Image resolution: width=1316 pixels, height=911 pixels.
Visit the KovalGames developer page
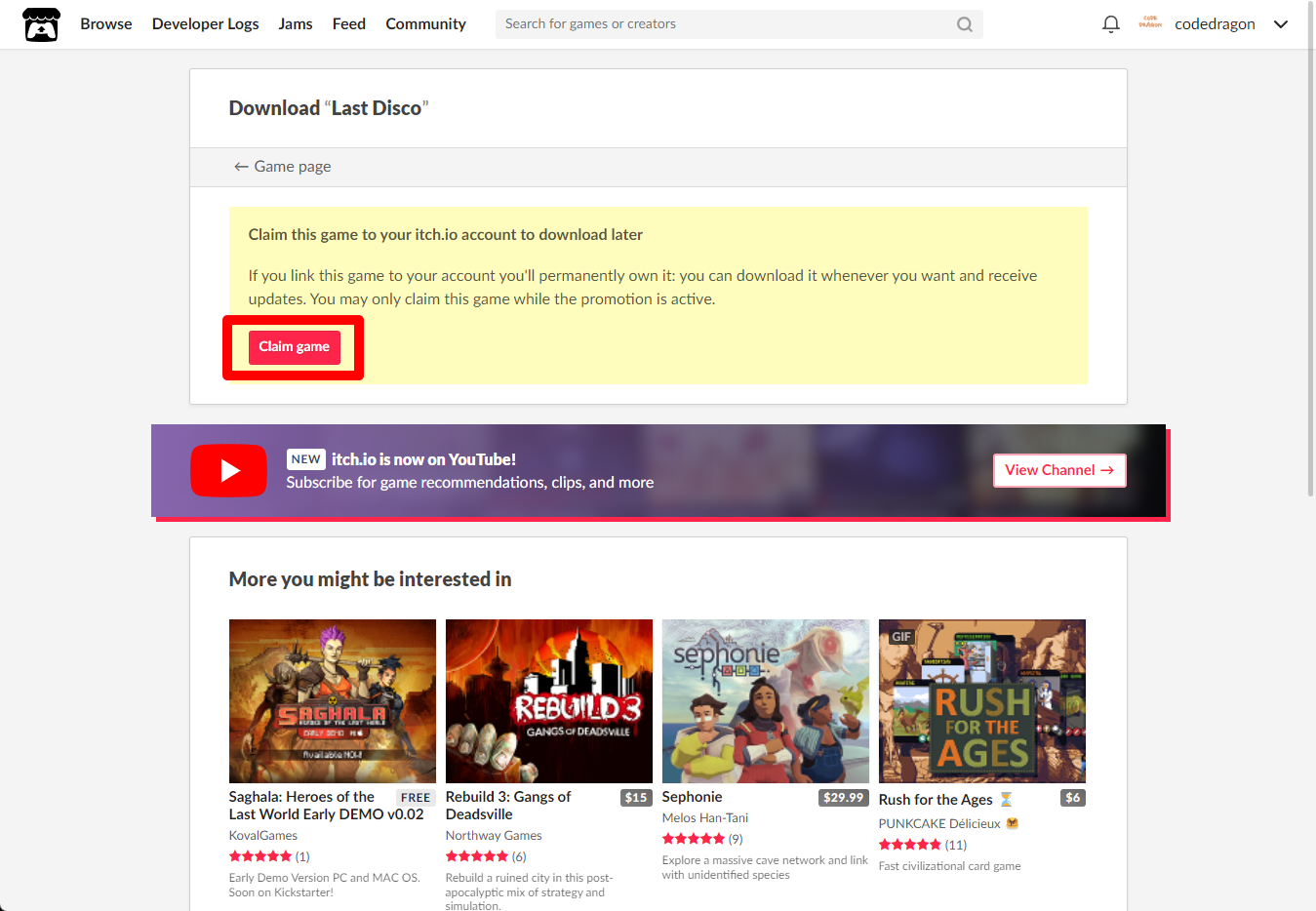(x=263, y=836)
